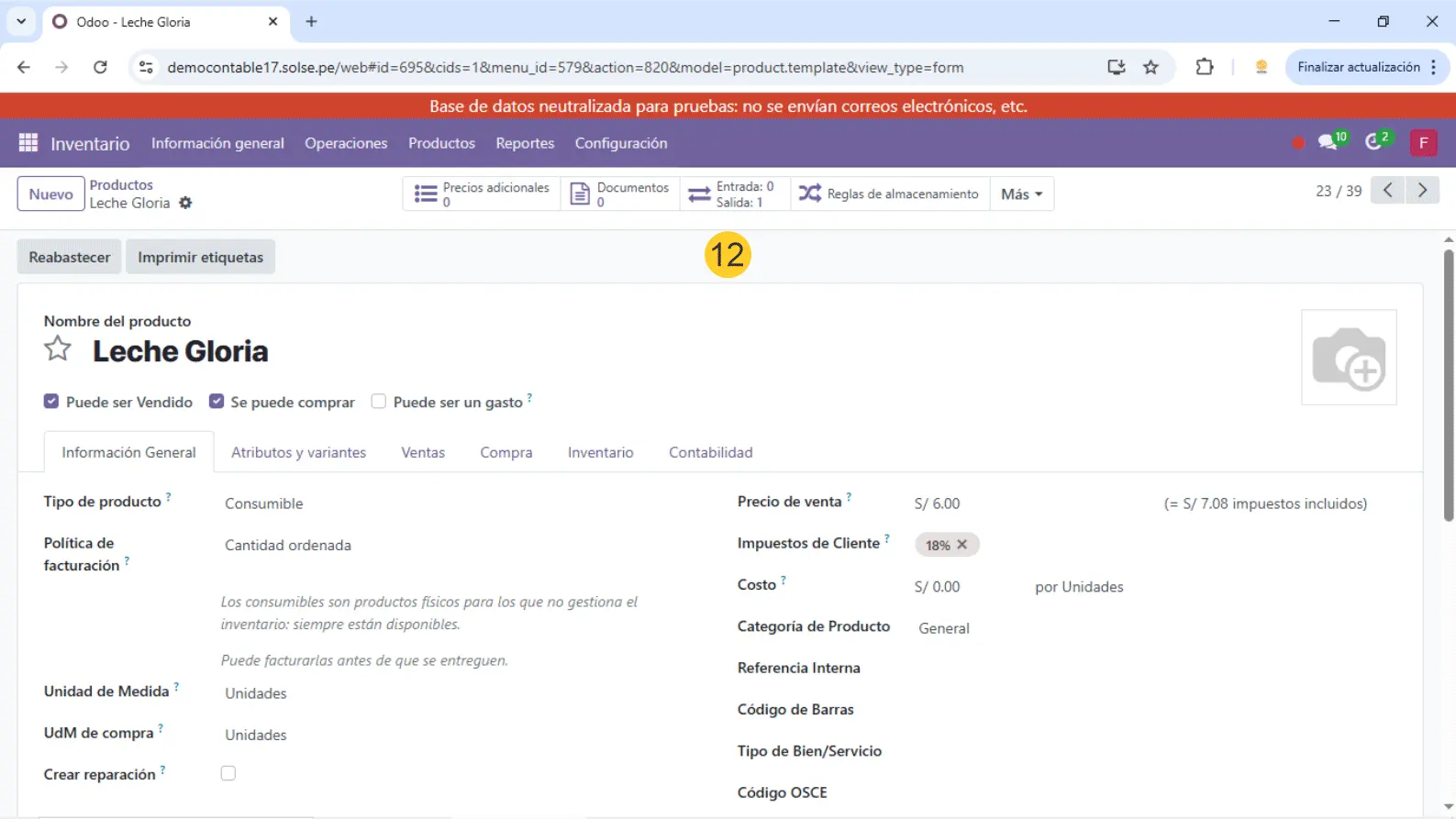The height and width of the screenshot is (819, 1456).
Task: Close the Odoo - Leche Gloria tab
Action: [272, 21]
